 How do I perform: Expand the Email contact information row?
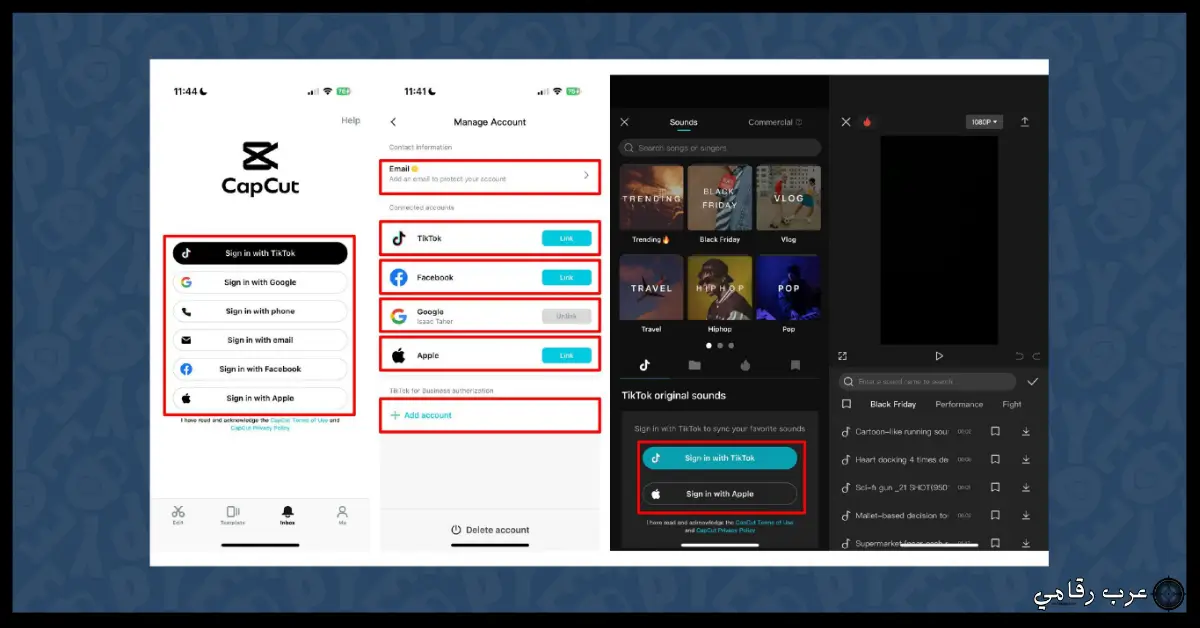489,176
